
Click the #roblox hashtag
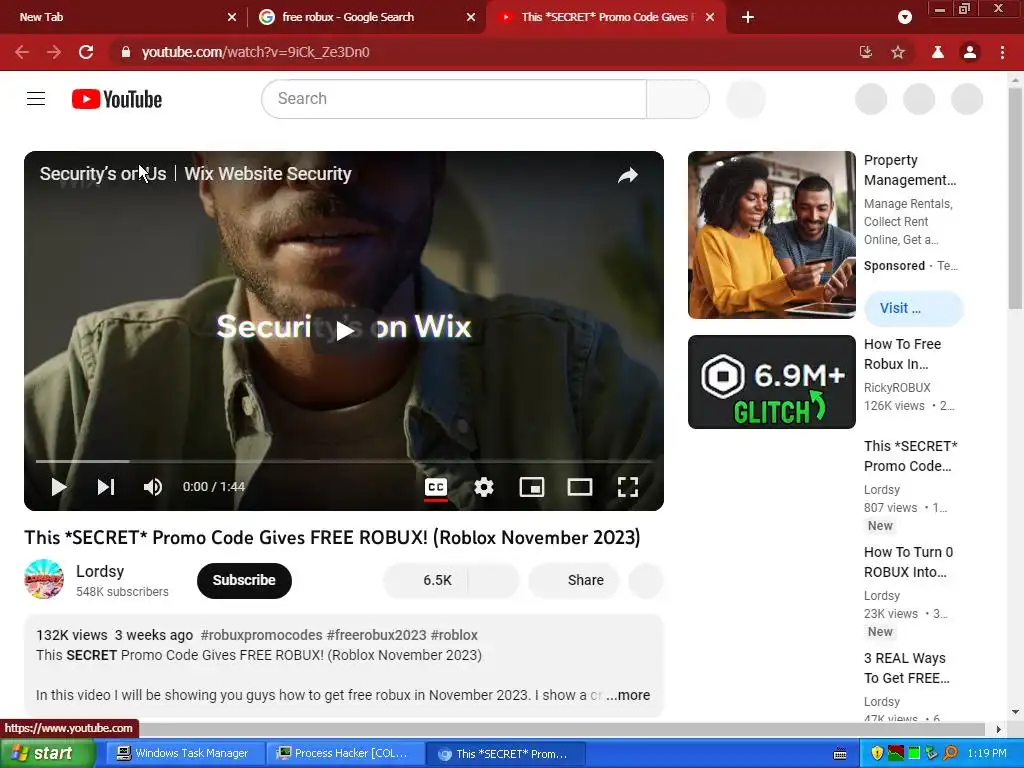tap(454, 635)
